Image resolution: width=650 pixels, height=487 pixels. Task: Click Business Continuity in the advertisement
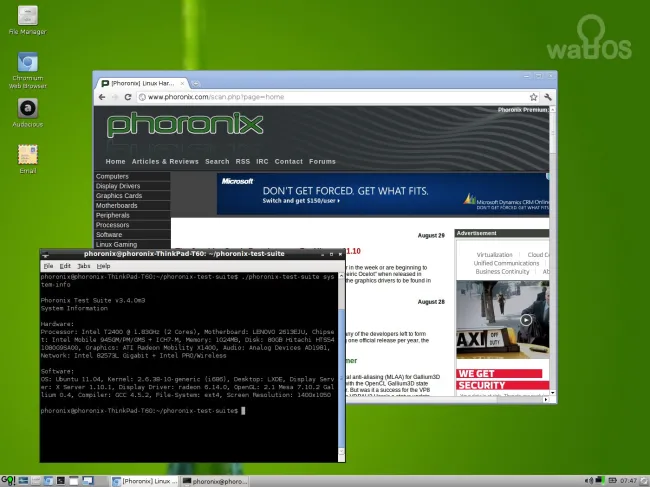[x=502, y=271]
